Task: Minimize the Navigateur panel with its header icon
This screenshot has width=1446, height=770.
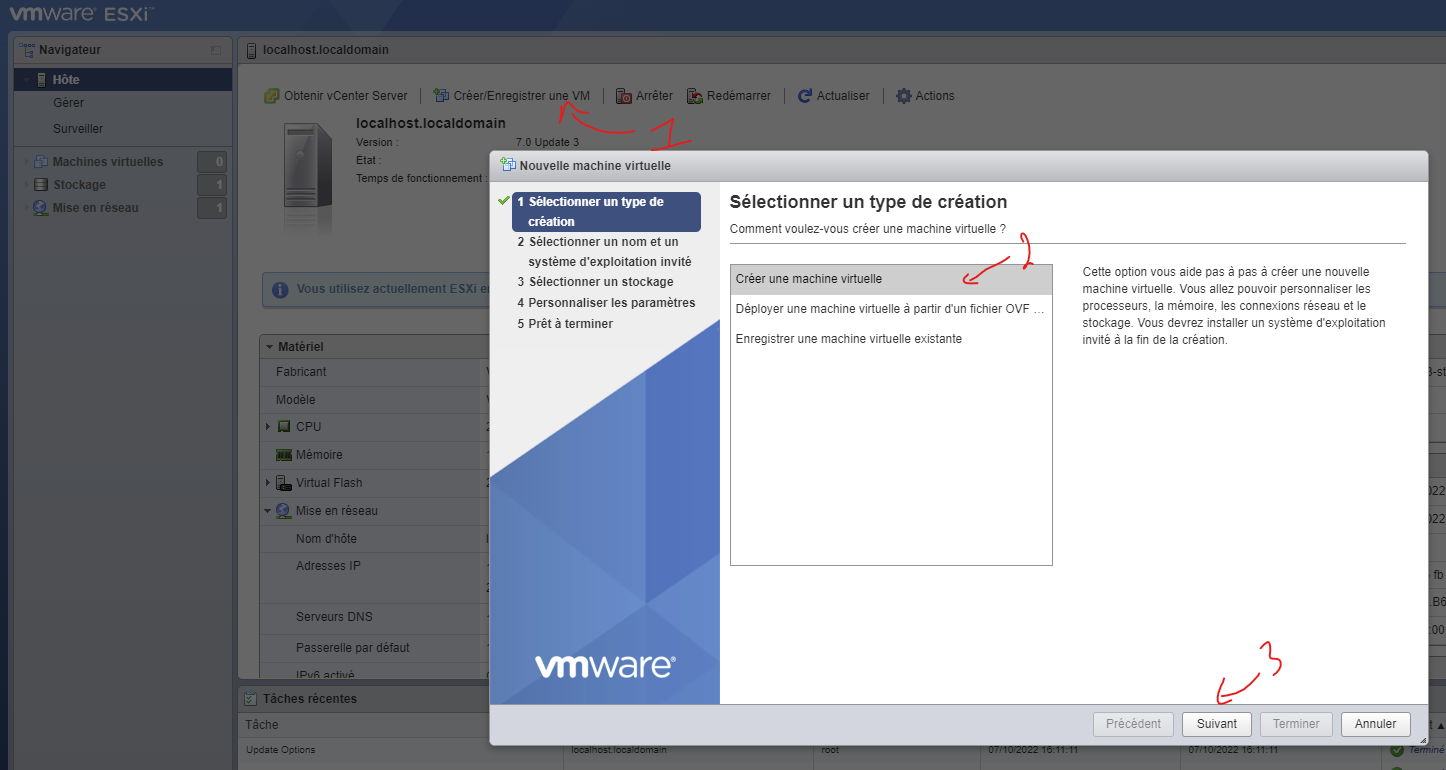Action: pos(216,50)
